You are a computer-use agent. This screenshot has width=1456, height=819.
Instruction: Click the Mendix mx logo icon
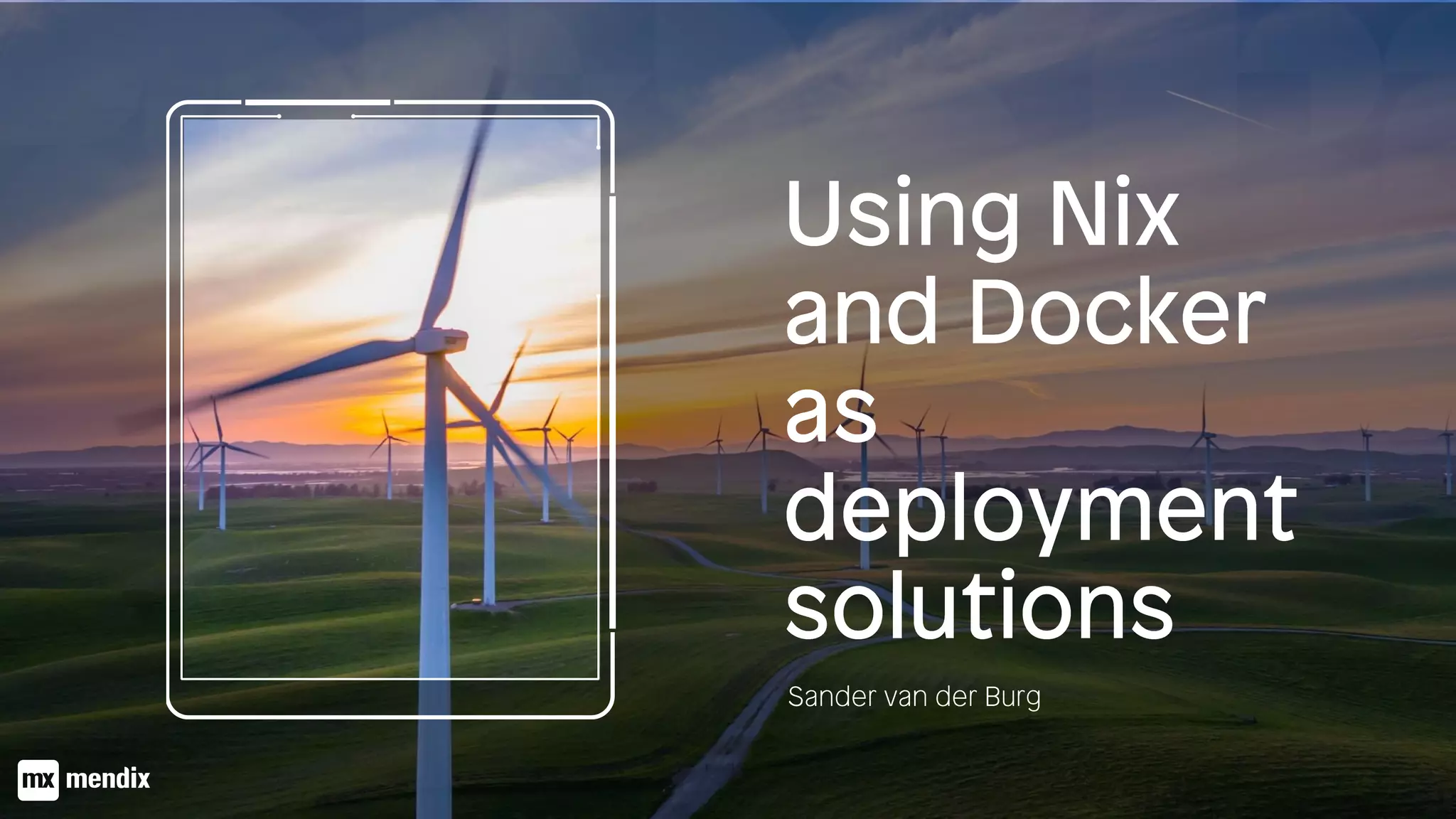point(38,780)
